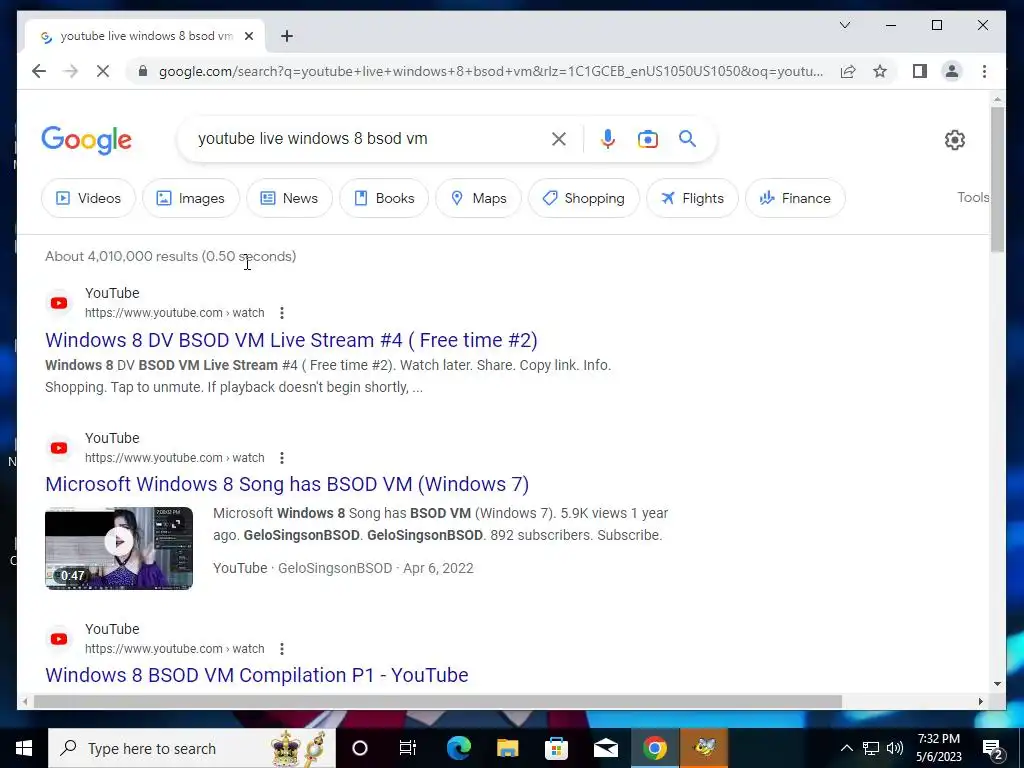
Task: Open Task View on taskbar
Action: (x=408, y=748)
